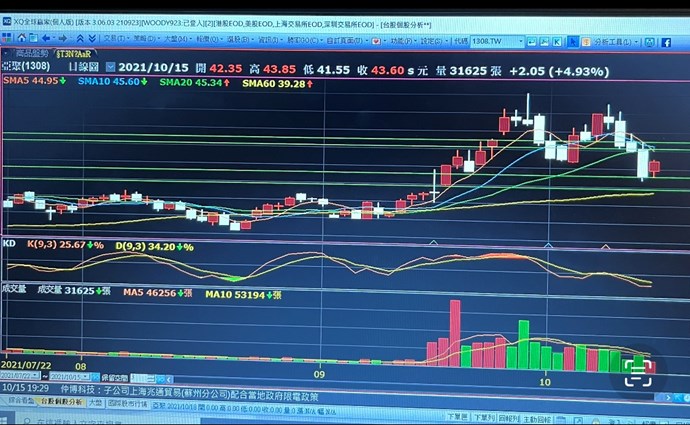Click the home icon in the toolbar

21,38
